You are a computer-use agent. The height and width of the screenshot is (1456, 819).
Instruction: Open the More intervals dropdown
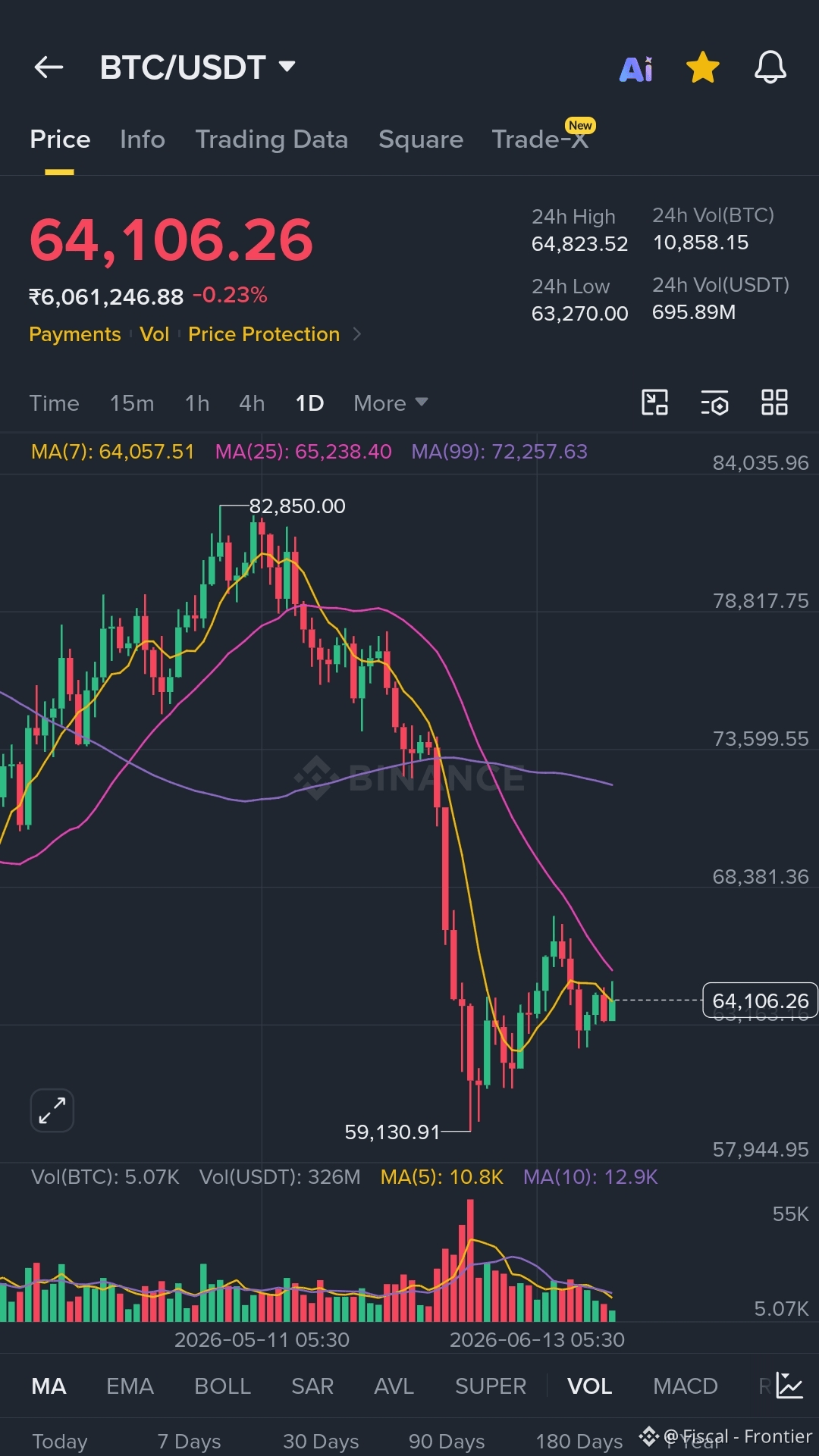click(x=391, y=403)
